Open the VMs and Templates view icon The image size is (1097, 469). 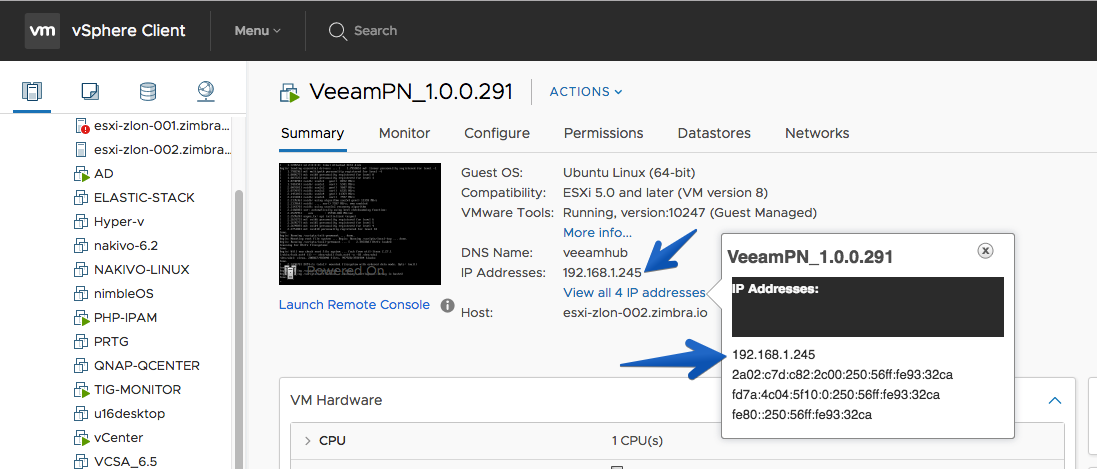[x=90, y=91]
